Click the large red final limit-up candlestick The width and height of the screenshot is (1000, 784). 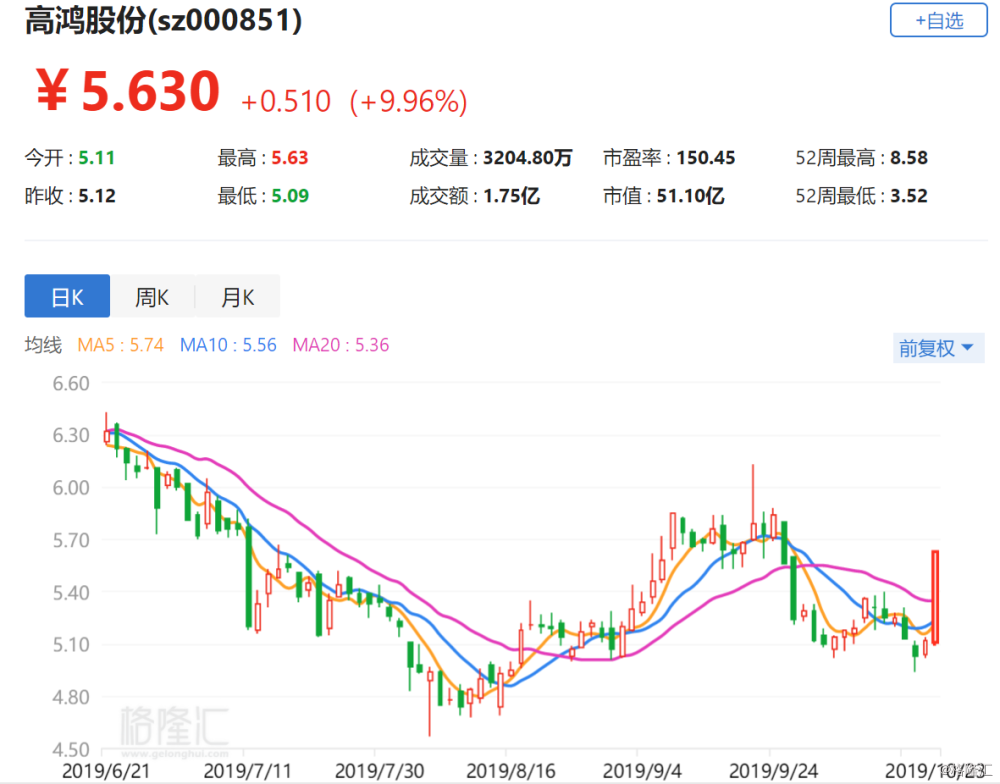pyautogui.click(x=935, y=597)
